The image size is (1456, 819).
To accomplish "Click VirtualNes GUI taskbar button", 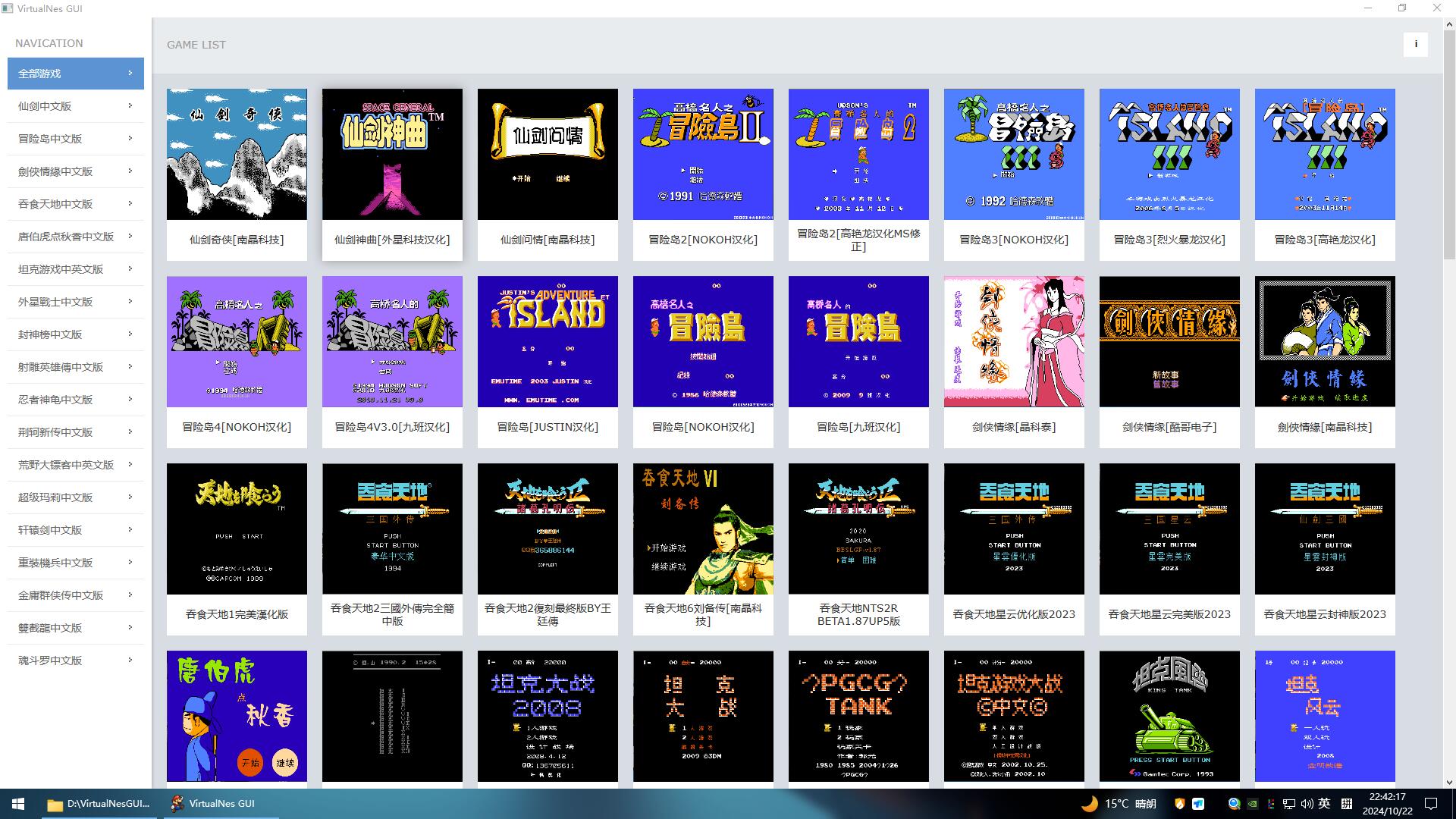I will [220, 804].
